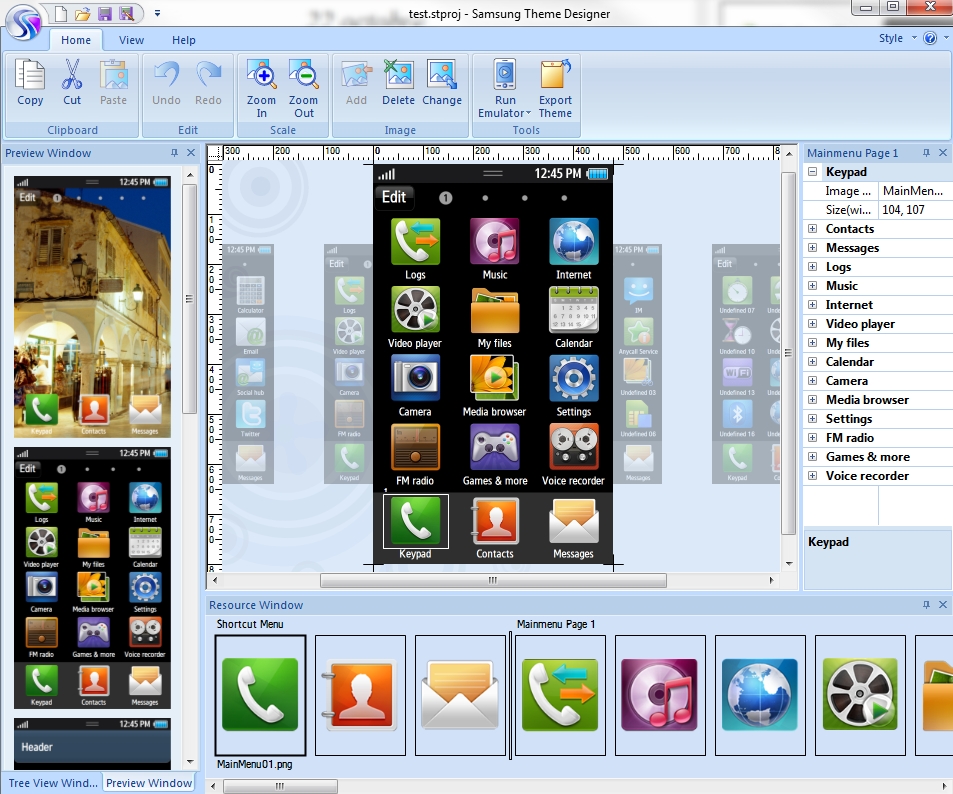953x794 pixels.
Task: Switch to the Home ribbon tab
Action: pos(76,40)
